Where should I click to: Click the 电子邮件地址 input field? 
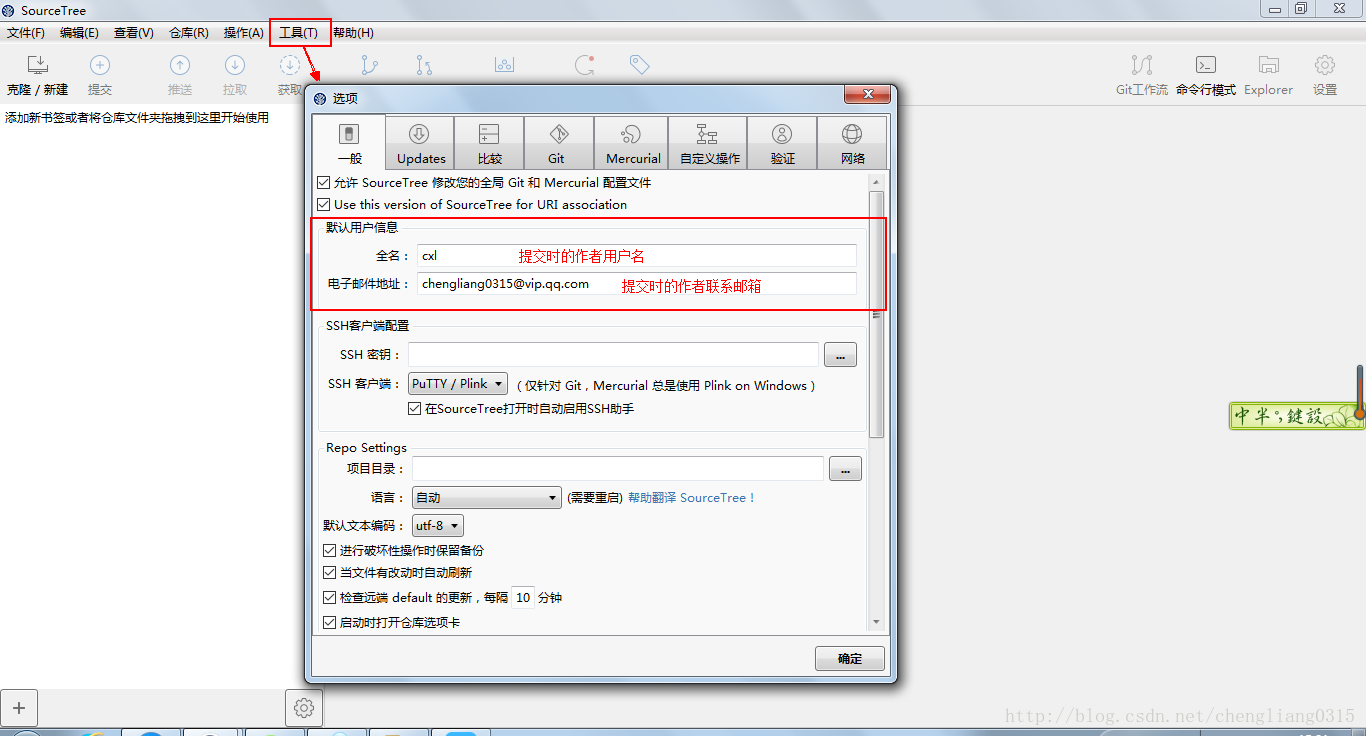[637, 284]
